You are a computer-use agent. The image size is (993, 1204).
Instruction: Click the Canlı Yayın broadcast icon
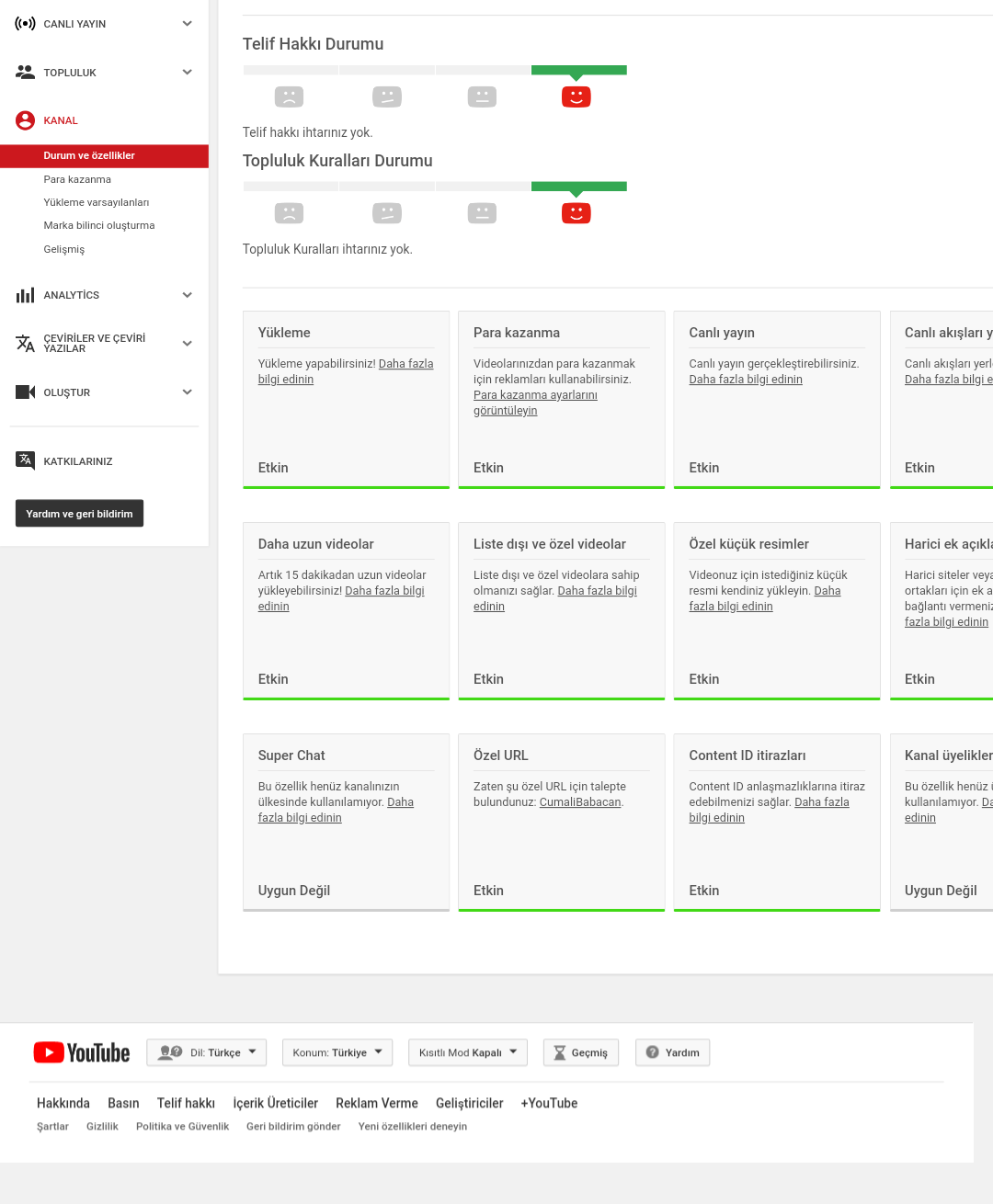click(x=25, y=24)
